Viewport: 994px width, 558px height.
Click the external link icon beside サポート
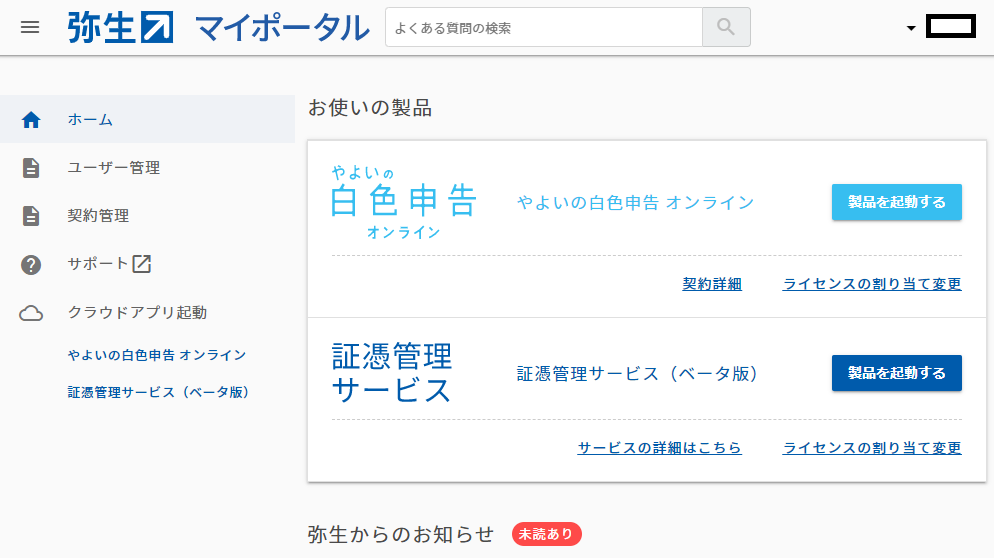(141, 264)
